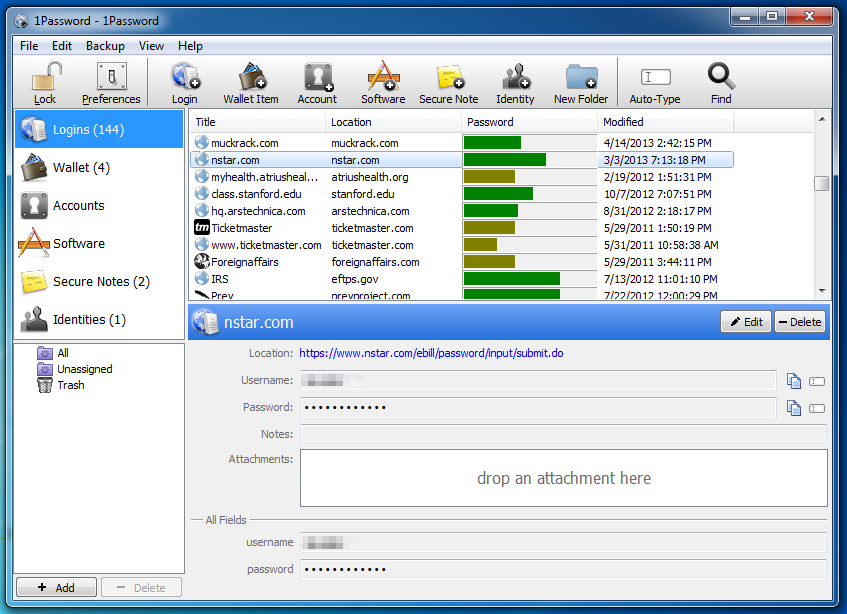The height and width of the screenshot is (614, 847).
Task: Open the File menu
Action: [29, 46]
